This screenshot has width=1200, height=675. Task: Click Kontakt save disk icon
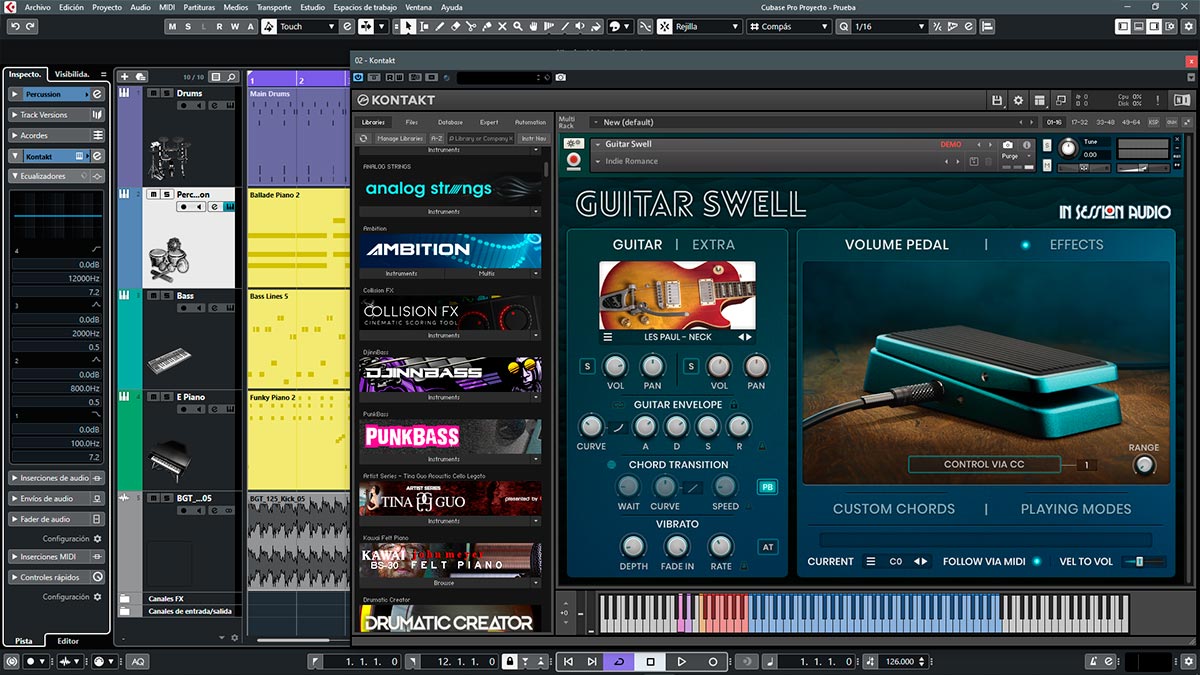click(x=997, y=100)
